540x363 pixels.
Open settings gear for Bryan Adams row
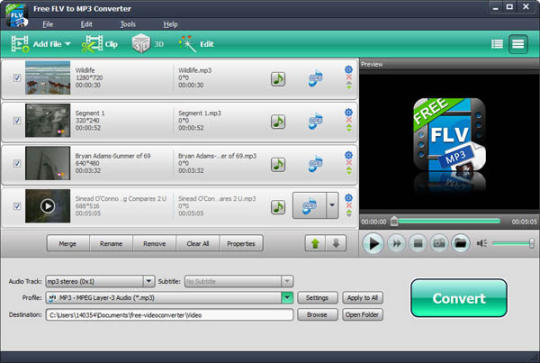click(x=349, y=155)
